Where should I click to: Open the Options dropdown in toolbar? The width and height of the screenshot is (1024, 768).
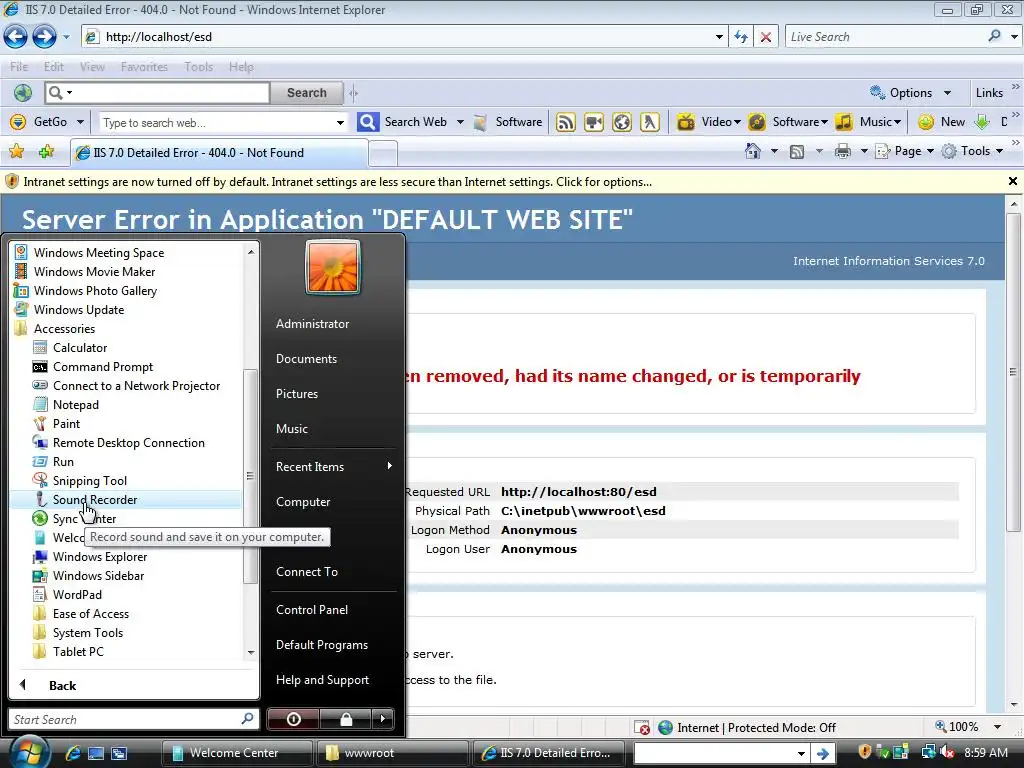[x=947, y=93]
